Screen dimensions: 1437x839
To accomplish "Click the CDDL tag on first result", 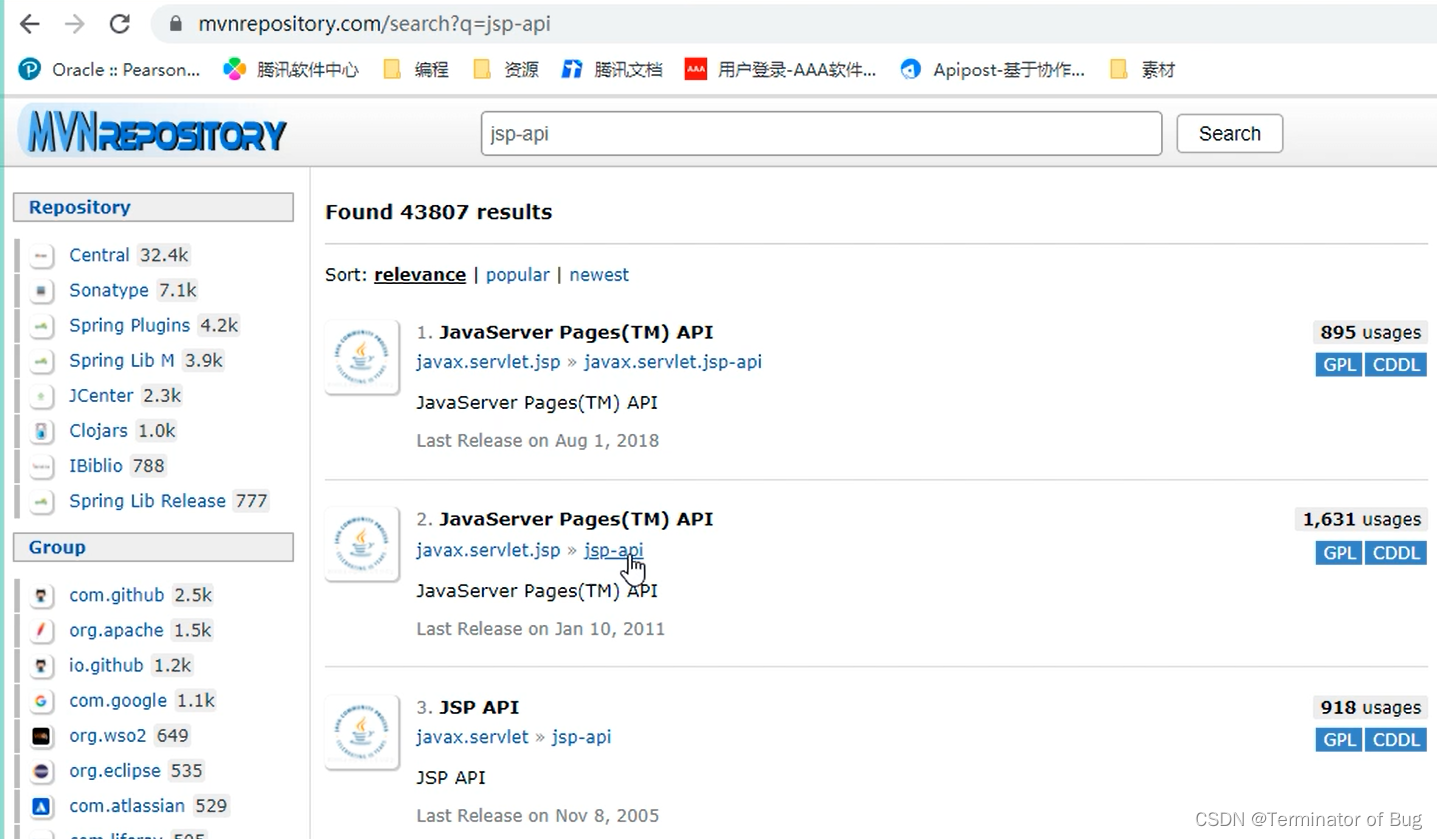I will 1396,365.
